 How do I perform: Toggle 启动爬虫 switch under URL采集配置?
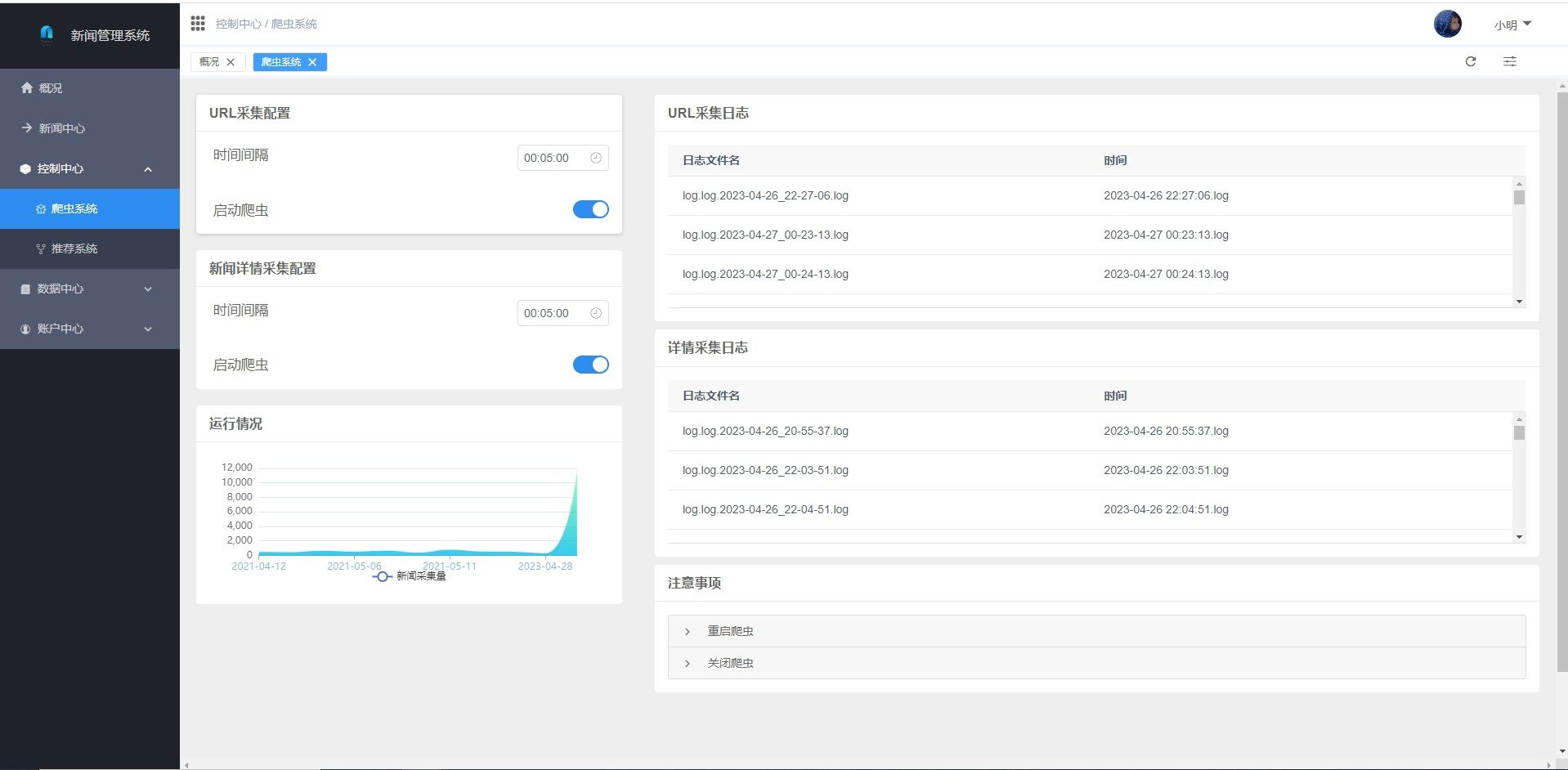590,209
